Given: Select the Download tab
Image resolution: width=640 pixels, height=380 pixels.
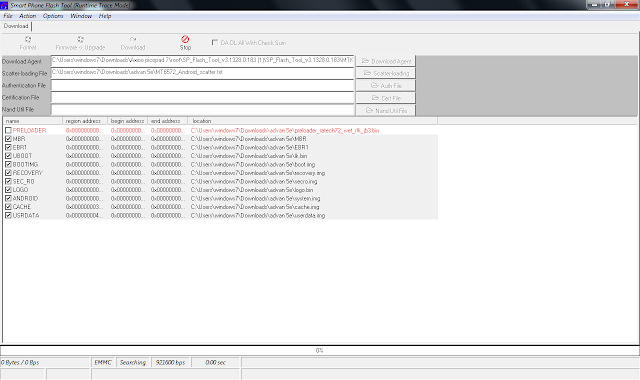Looking at the screenshot, I should pos(16,26).
